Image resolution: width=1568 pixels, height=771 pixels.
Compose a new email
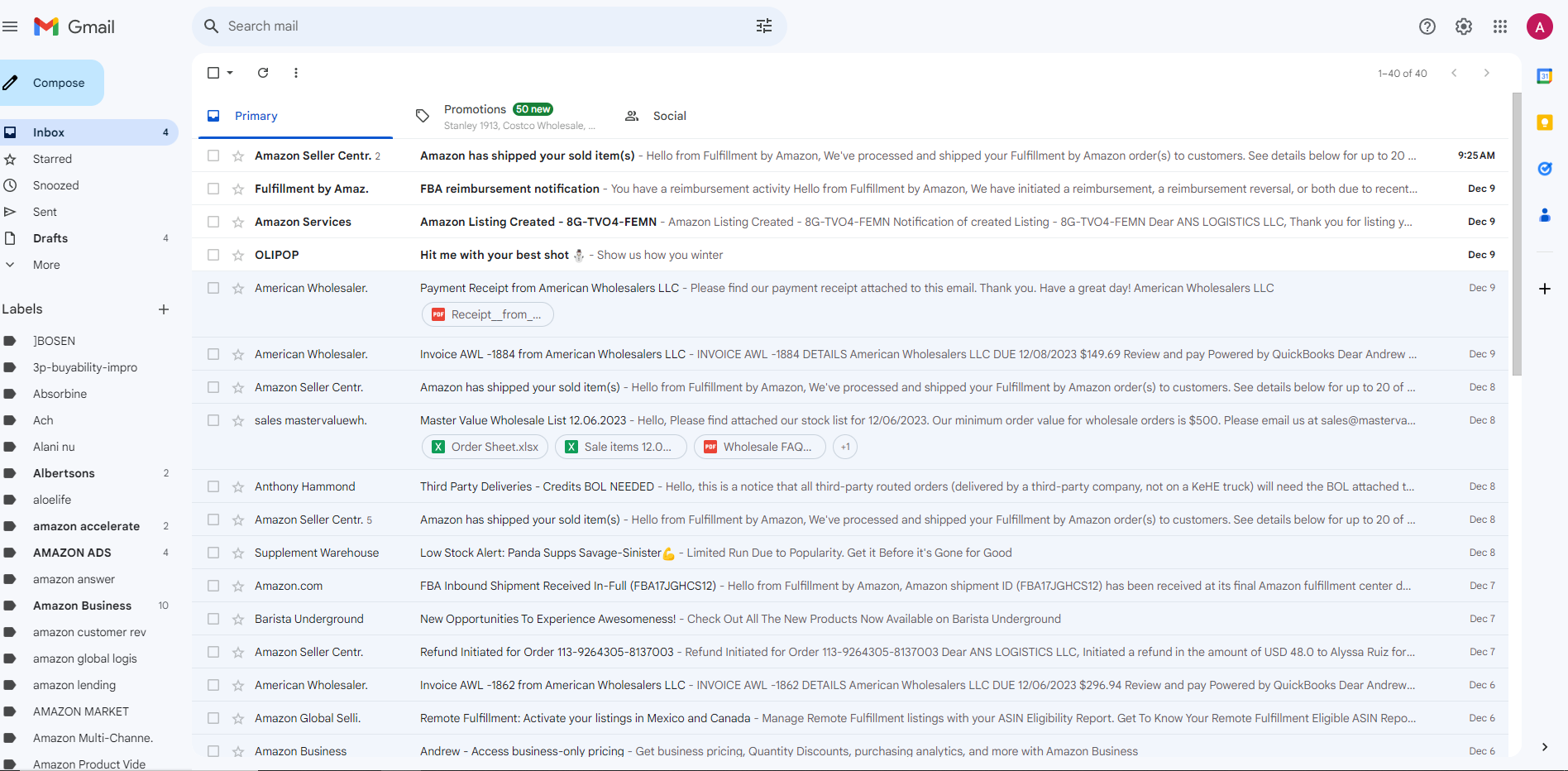51,83
